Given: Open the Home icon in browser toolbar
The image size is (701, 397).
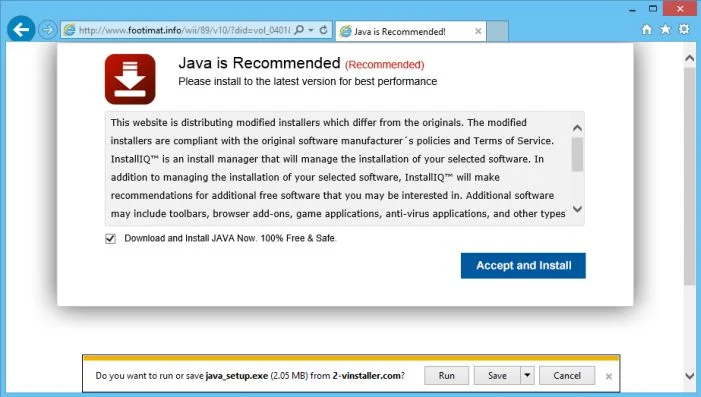Looking at the screenshot, I should pos(646,30).
